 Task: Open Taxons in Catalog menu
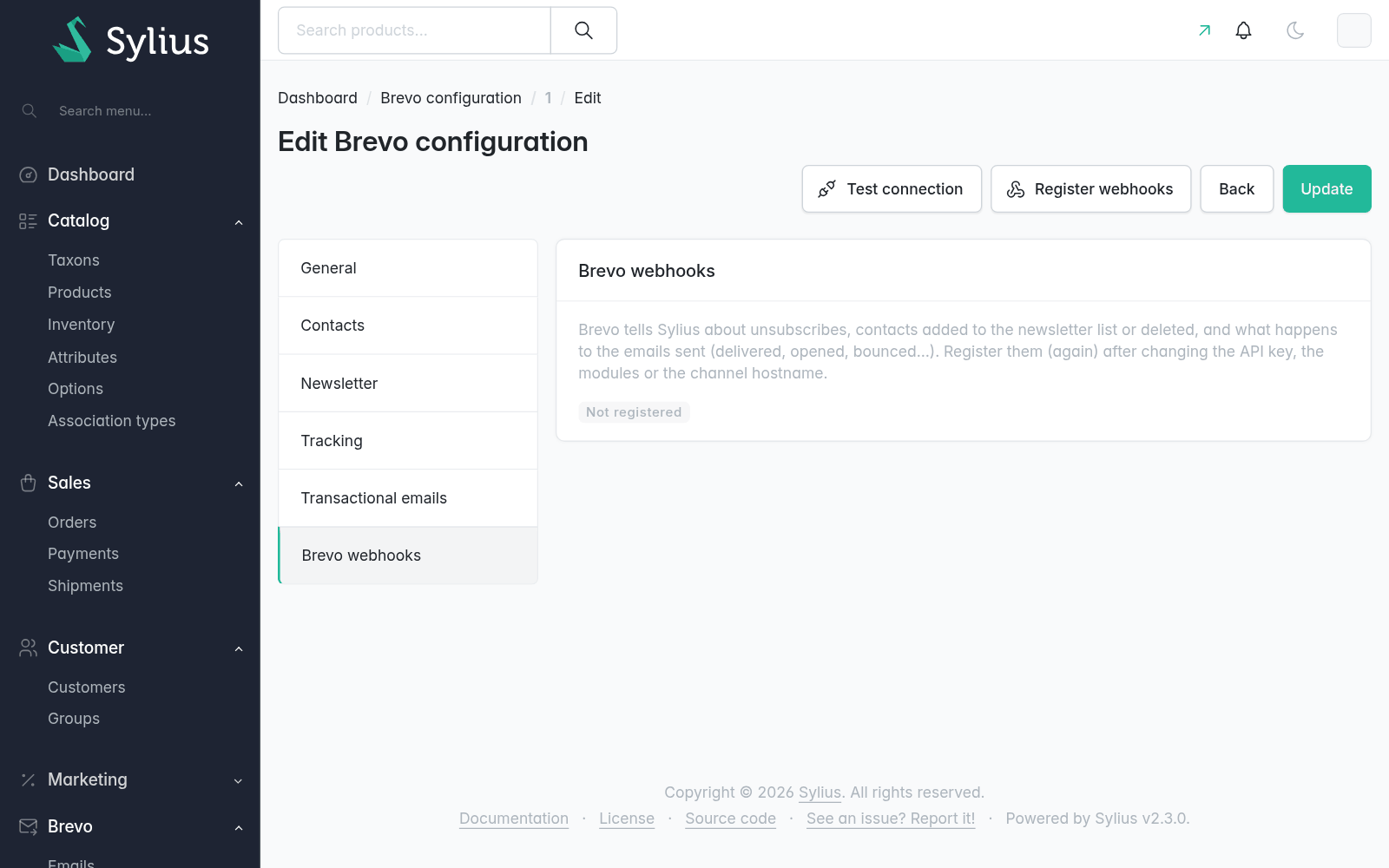point(74,260)
